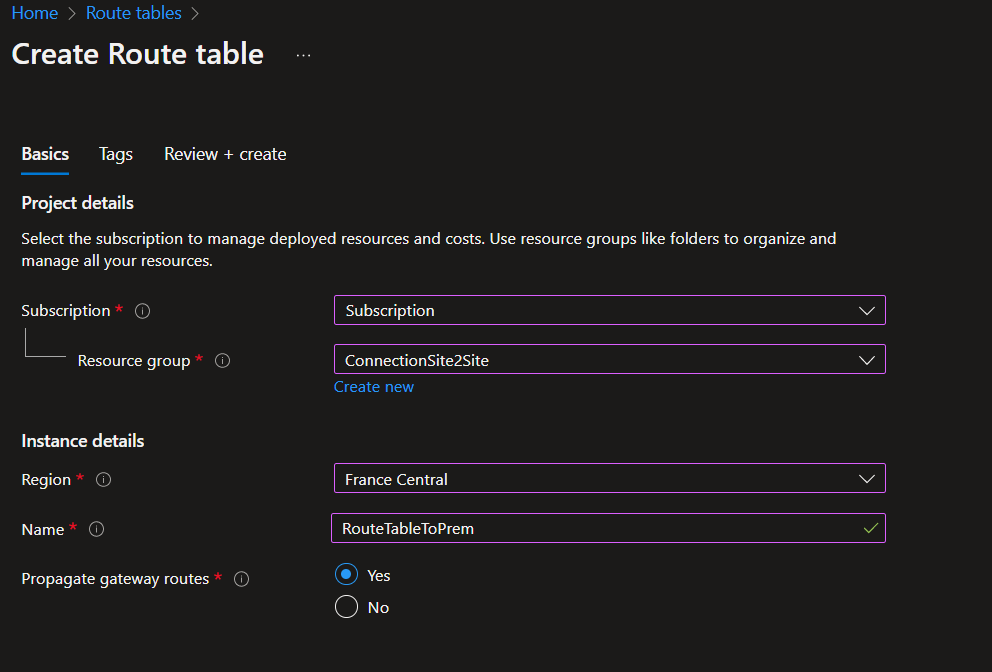Open the Subscription dropdown
The image size is (992, 672).
point(609,310)
